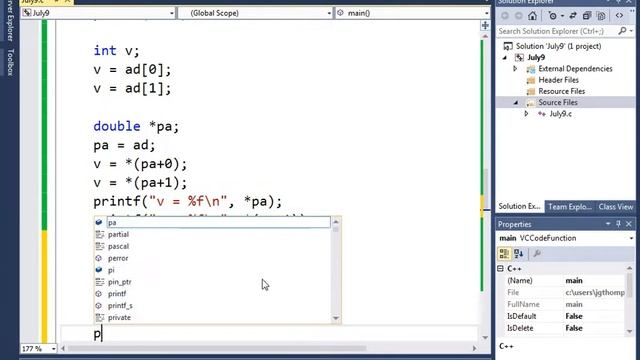Click the split editor plus icon
640x360 pixels.
(485, 25)
